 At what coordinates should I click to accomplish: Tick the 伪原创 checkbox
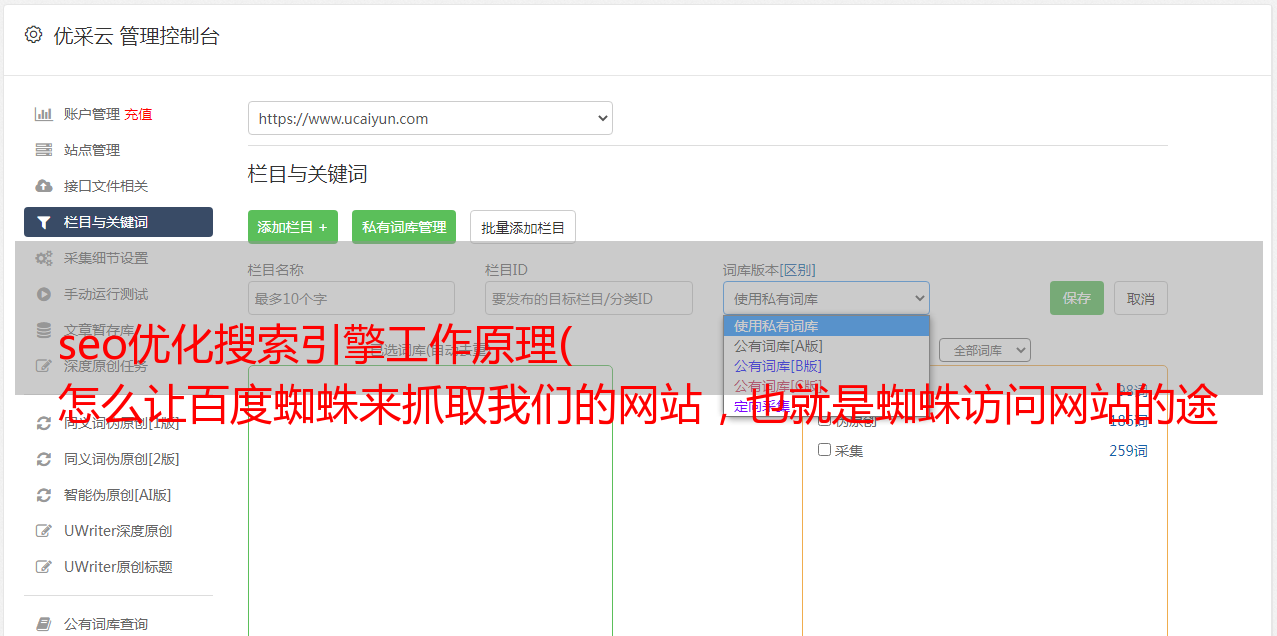[825, 420]
